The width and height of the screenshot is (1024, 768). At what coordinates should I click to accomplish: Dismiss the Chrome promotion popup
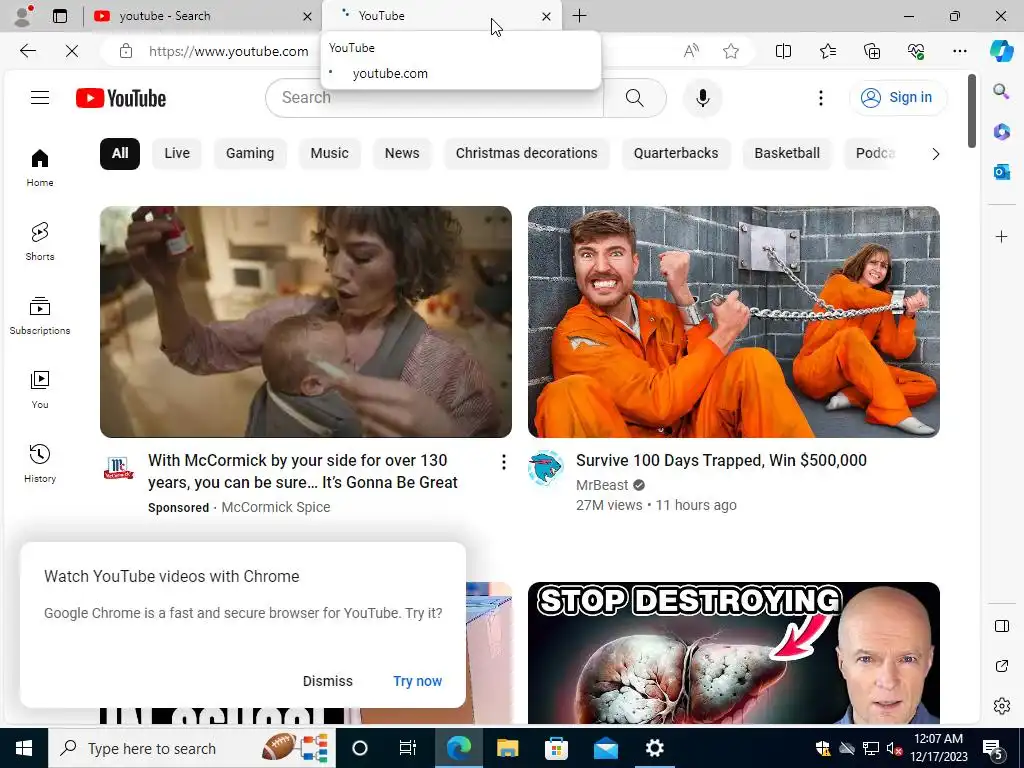coord(328,681)
